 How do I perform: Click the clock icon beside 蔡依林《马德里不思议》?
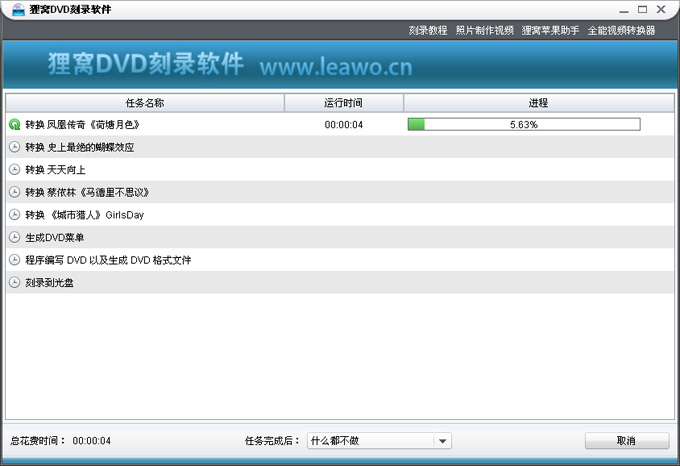tap(15, 192)
